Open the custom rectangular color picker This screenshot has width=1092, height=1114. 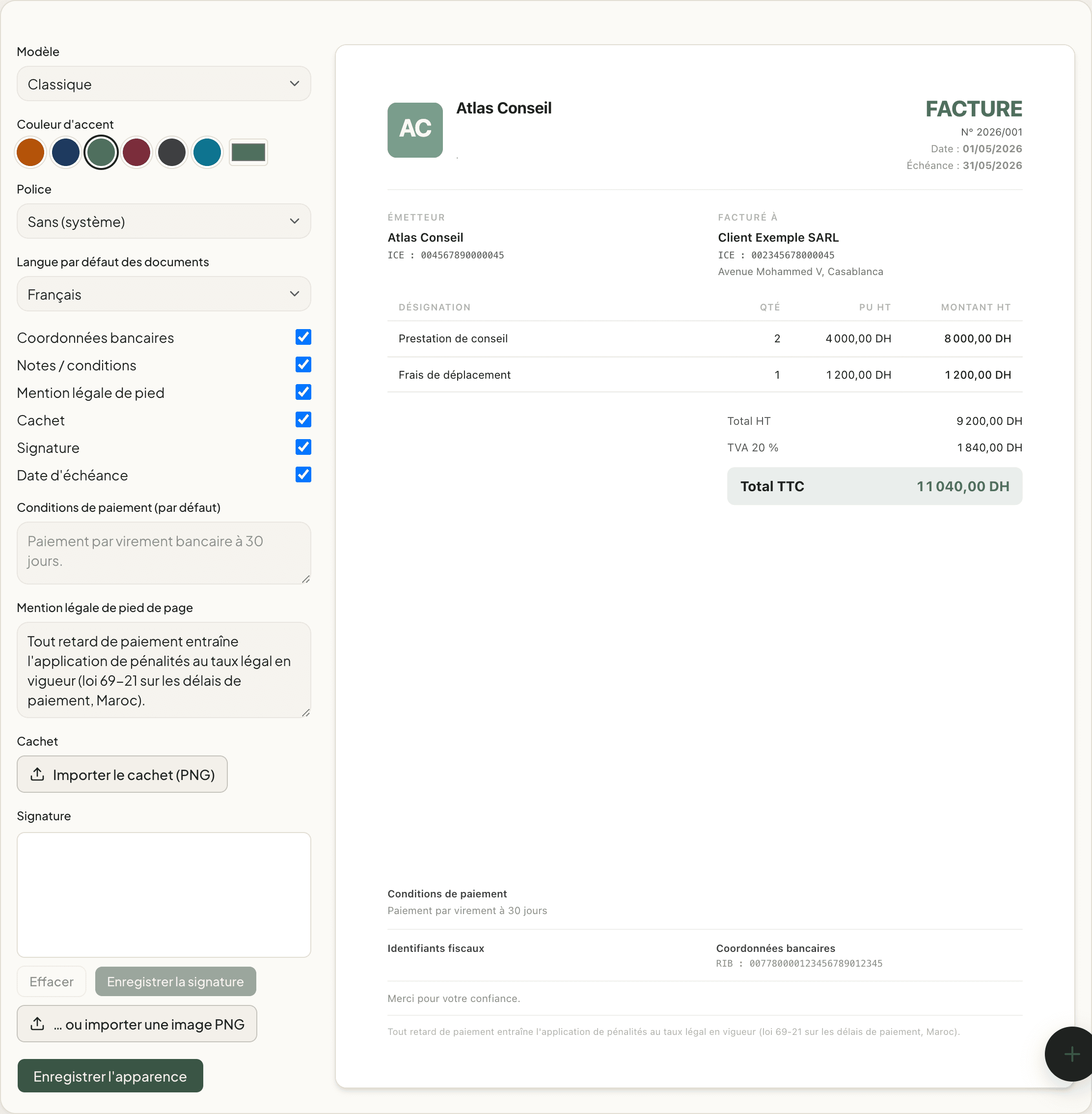248,153
